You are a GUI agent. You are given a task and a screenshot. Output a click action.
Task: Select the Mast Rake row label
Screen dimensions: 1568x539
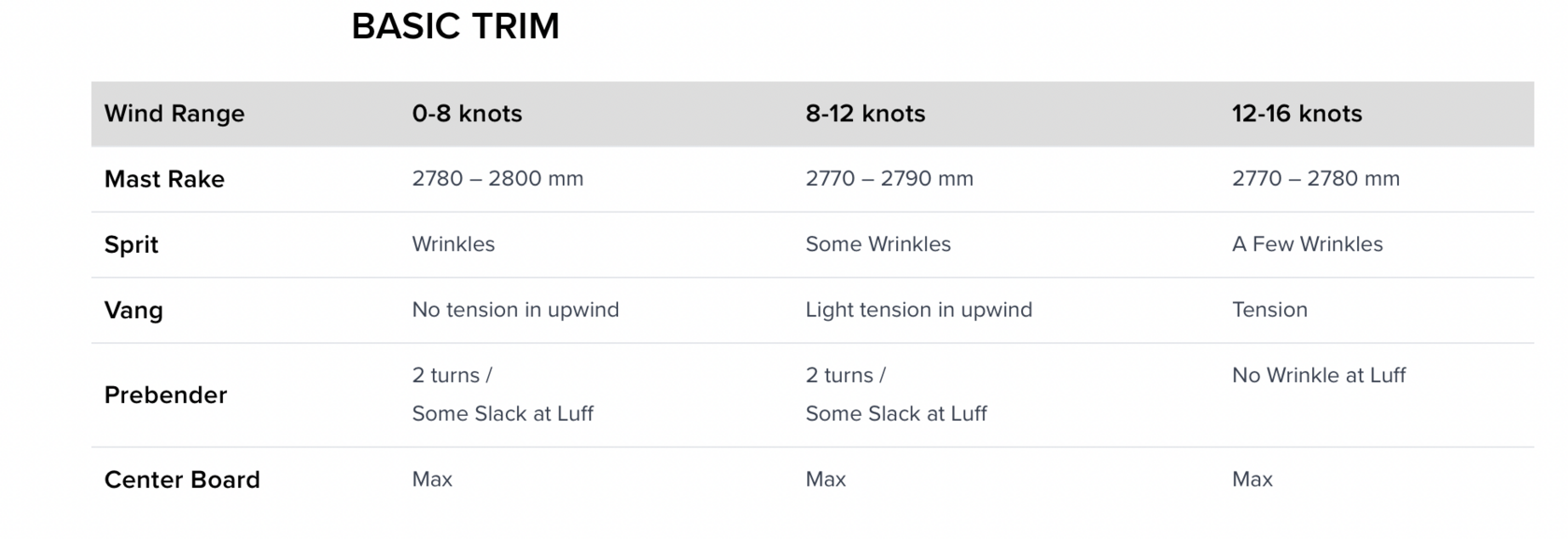click(164, 179)
